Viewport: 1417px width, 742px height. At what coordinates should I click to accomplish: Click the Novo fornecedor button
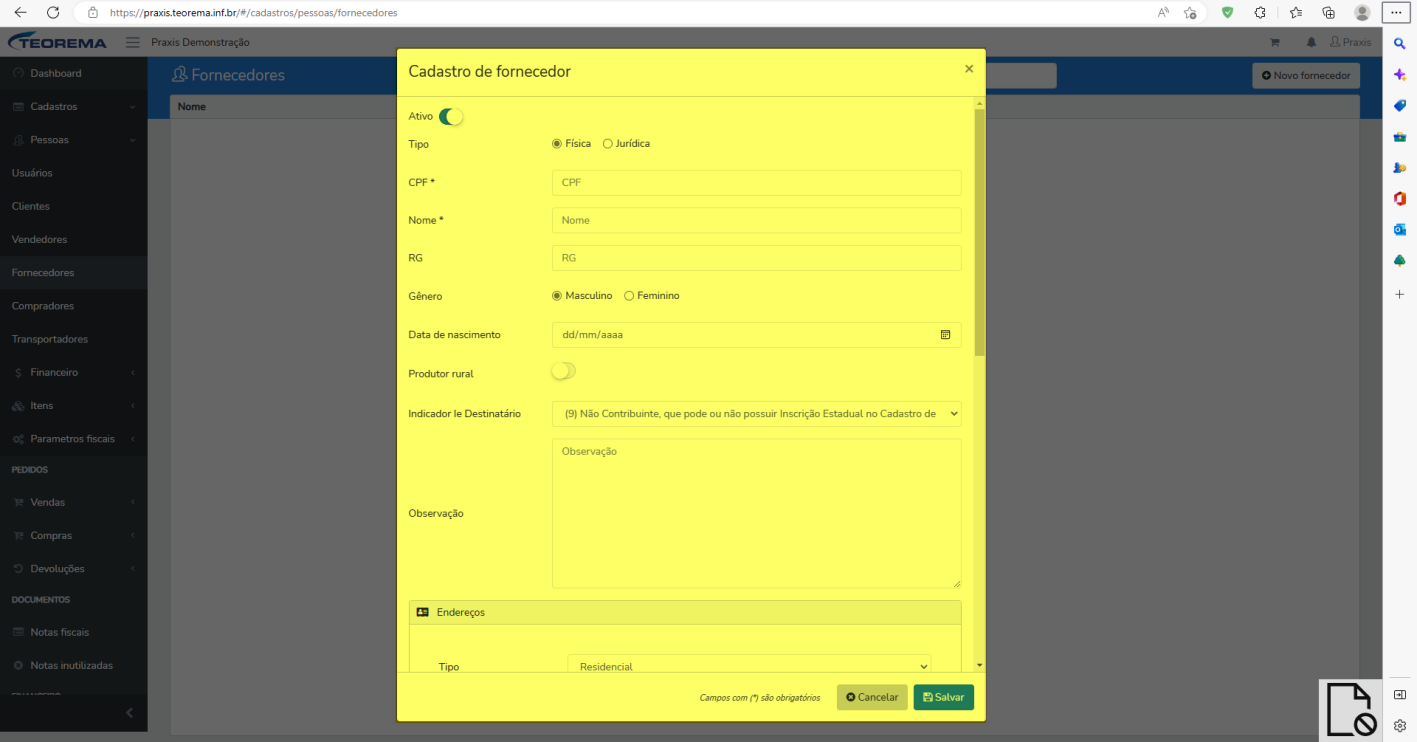pyautogui.click(x=1306, y=76)
